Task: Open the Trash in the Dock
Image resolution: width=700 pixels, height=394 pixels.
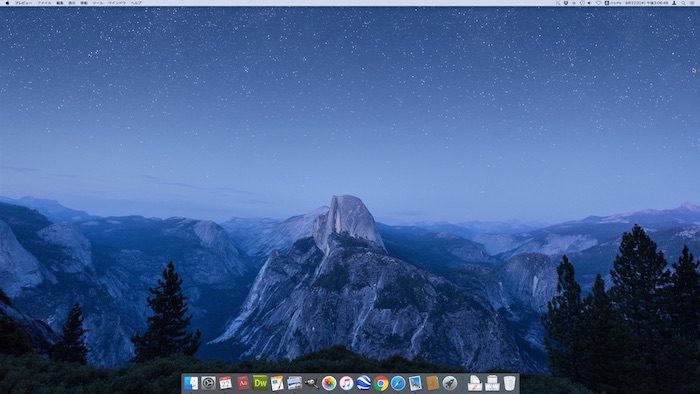Action: tap(509, 383)
